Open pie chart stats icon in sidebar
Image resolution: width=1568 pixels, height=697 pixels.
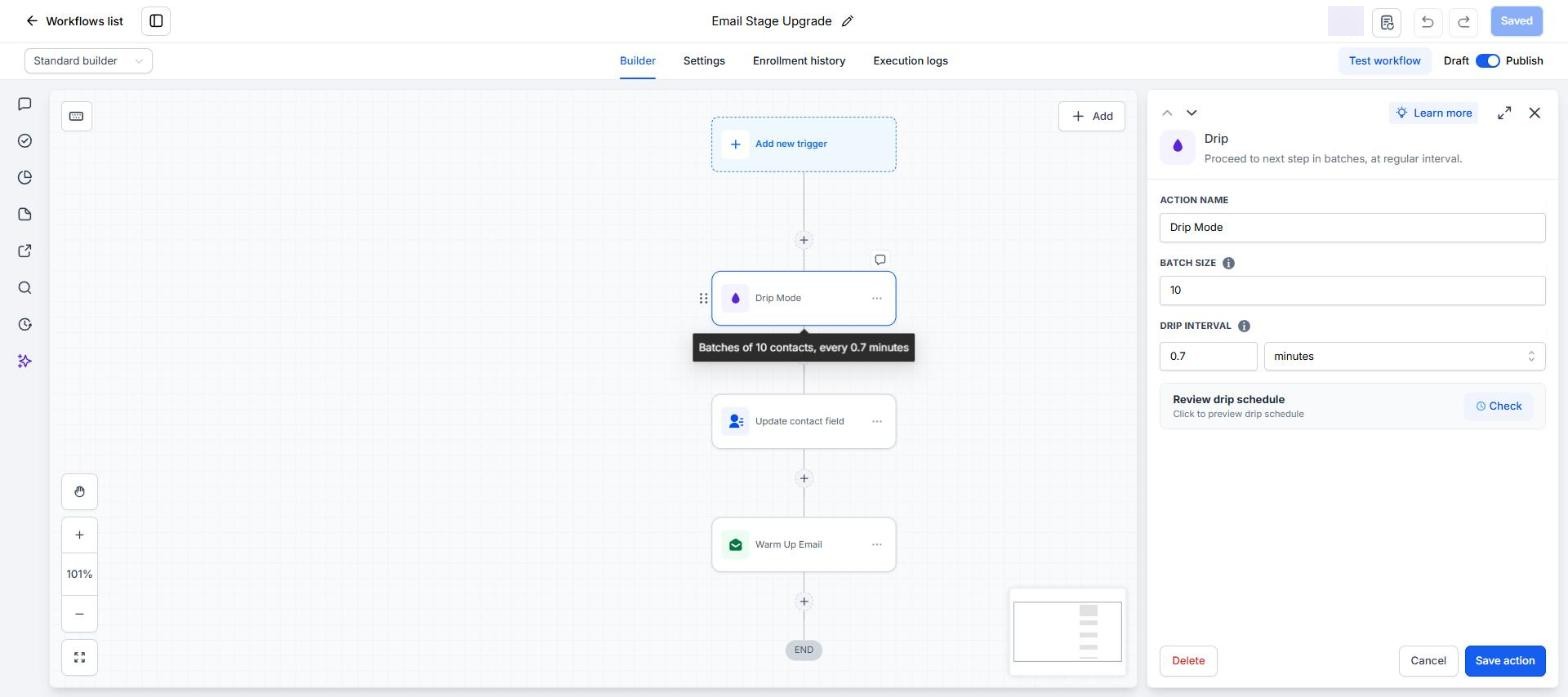[x=25, y=178]
